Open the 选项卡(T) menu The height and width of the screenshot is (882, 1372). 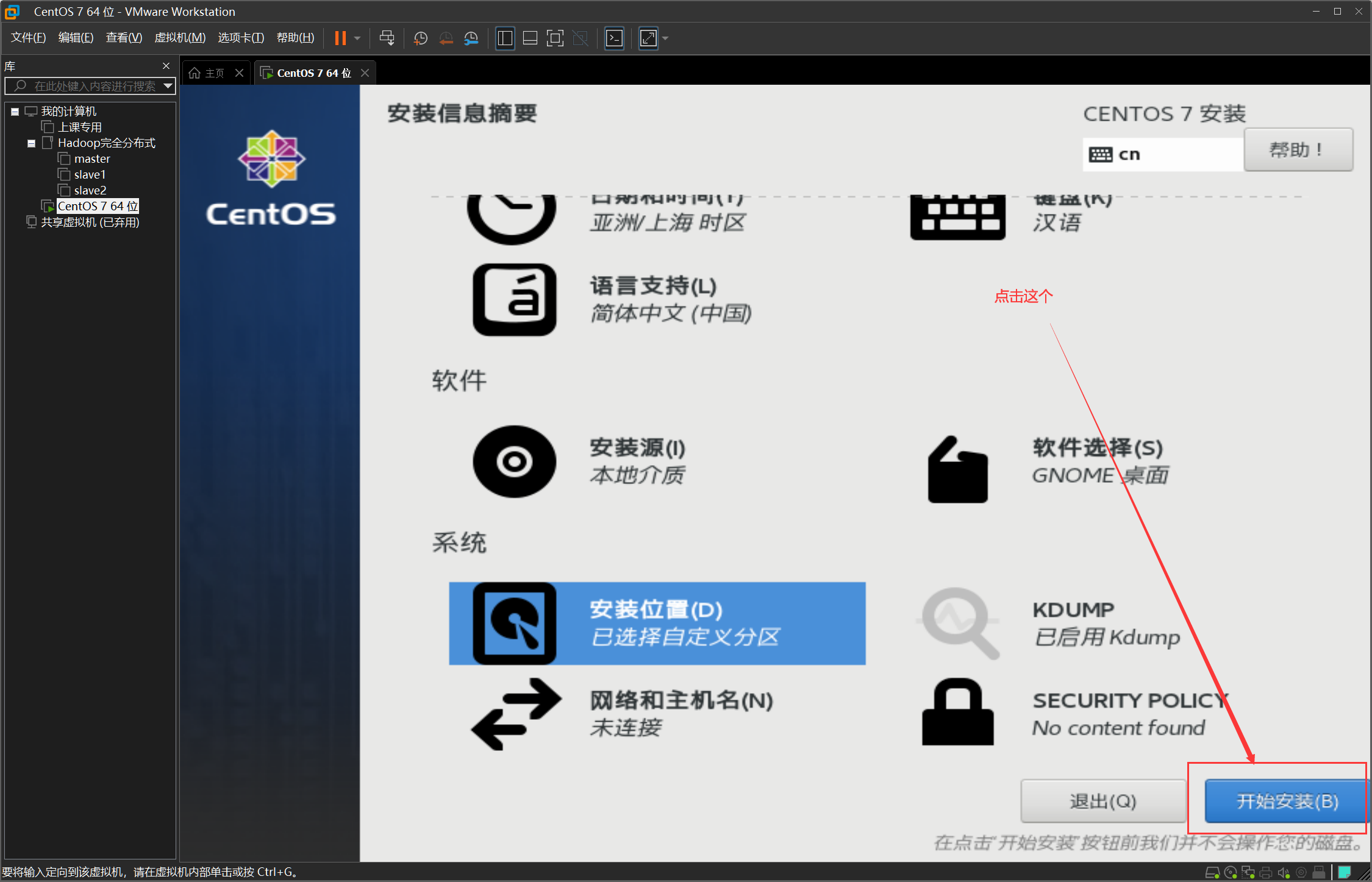coord(241,38)
